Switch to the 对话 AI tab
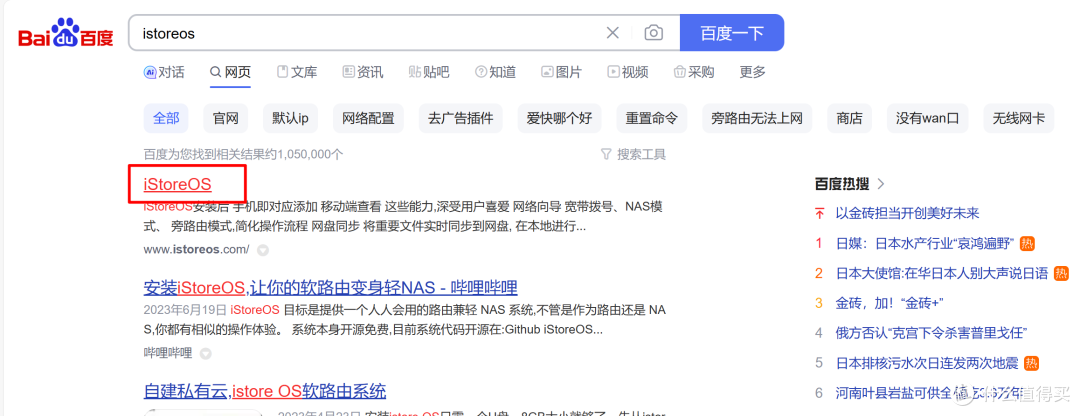The height and width of the screenshot is (416, 1080). 164,72
